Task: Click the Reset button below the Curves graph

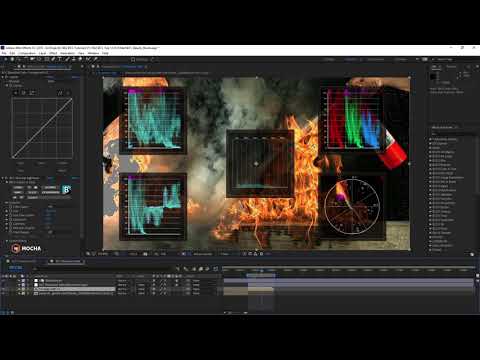Action: [62, 170]
